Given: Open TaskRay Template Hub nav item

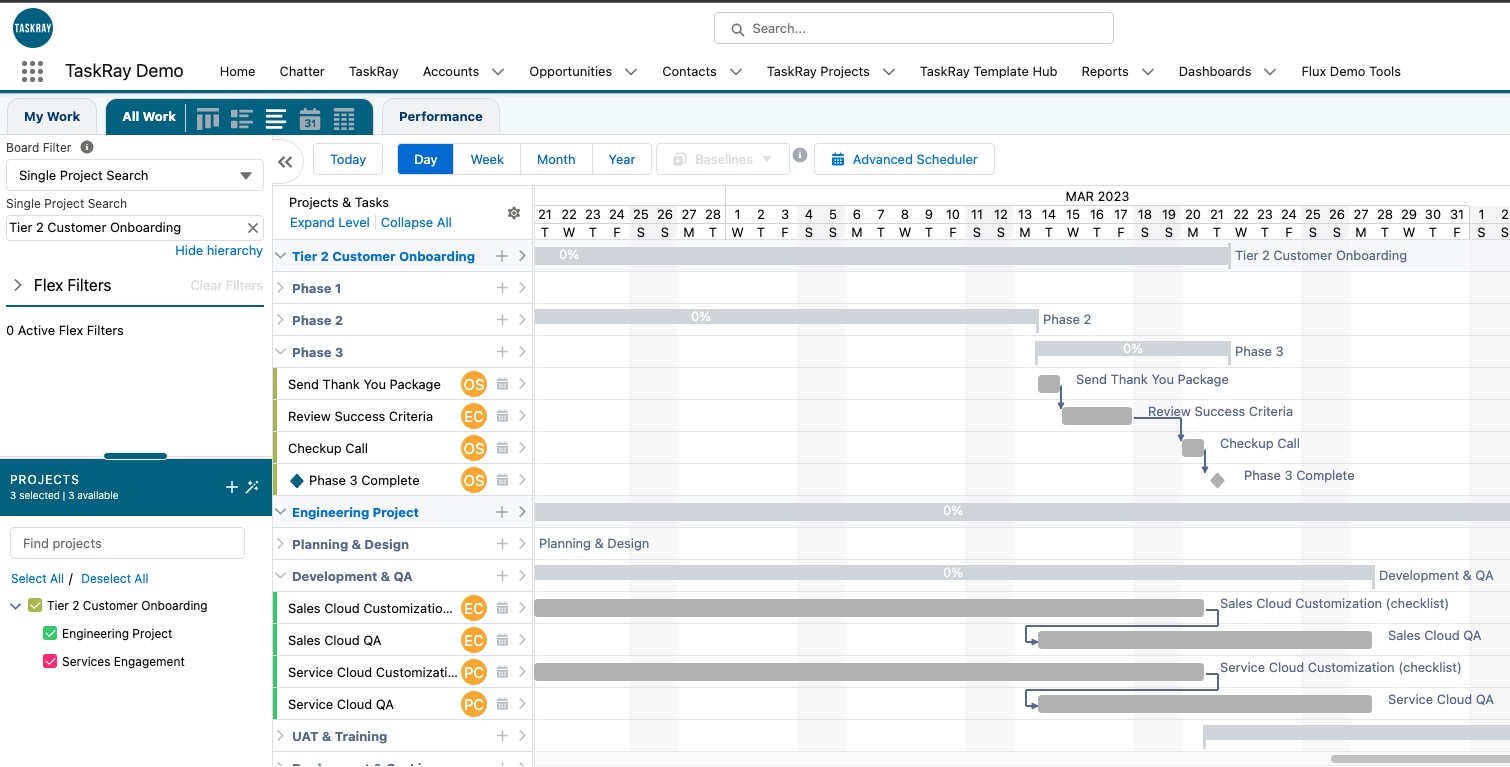Looking at the screenshot, I should click(988, 72).
